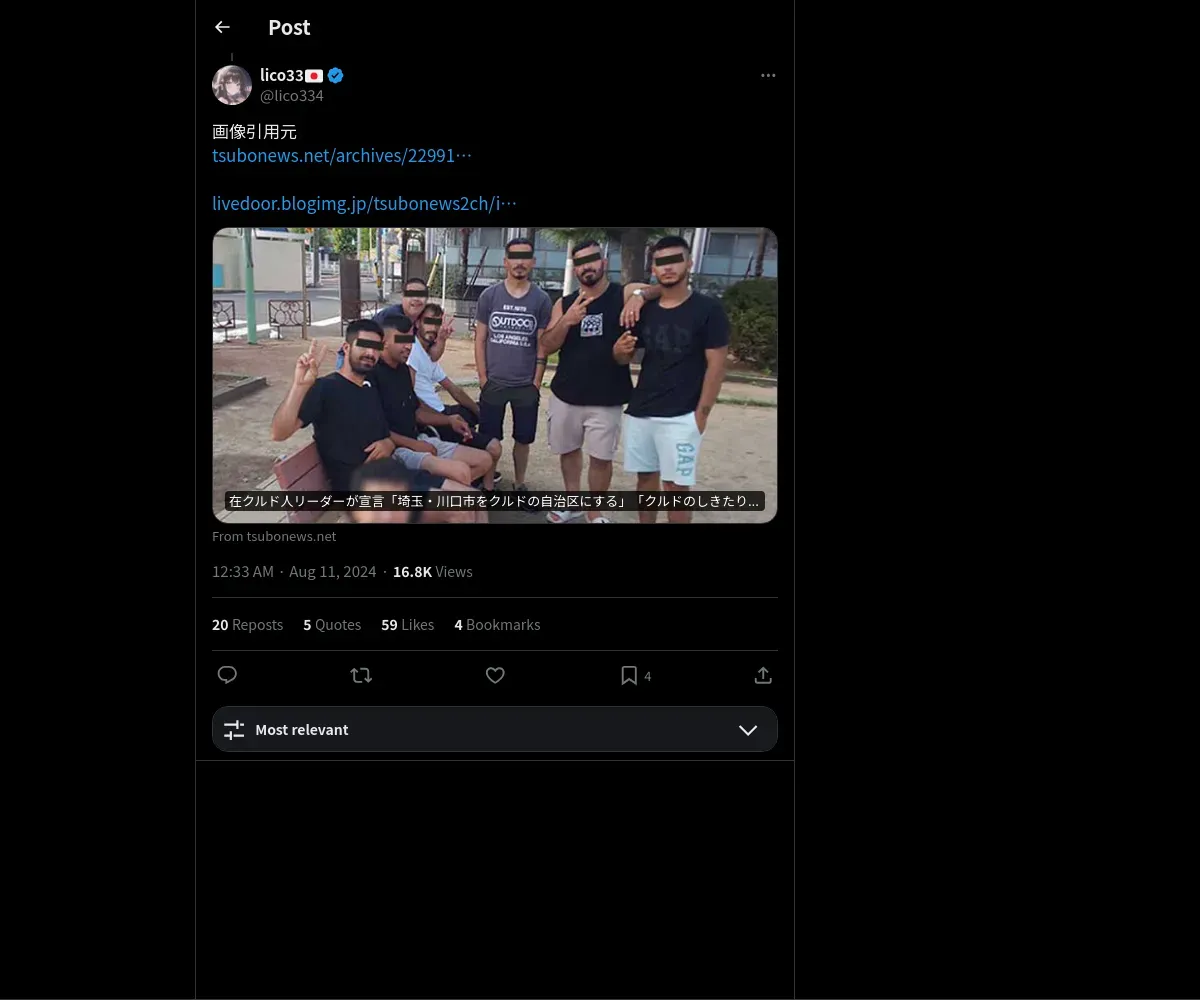Click the @lico334 handle
1200x1000 pixels.
[x=291, y=95]
